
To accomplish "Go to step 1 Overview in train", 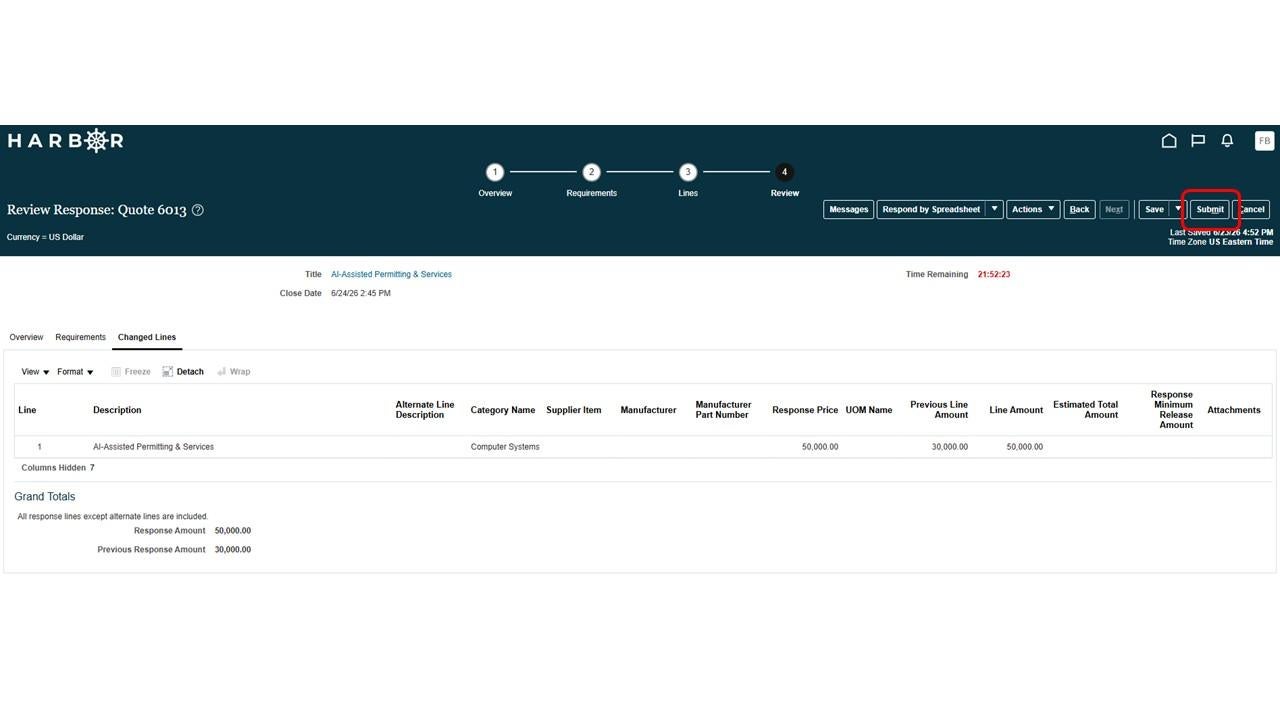I will tap(495, 172).
